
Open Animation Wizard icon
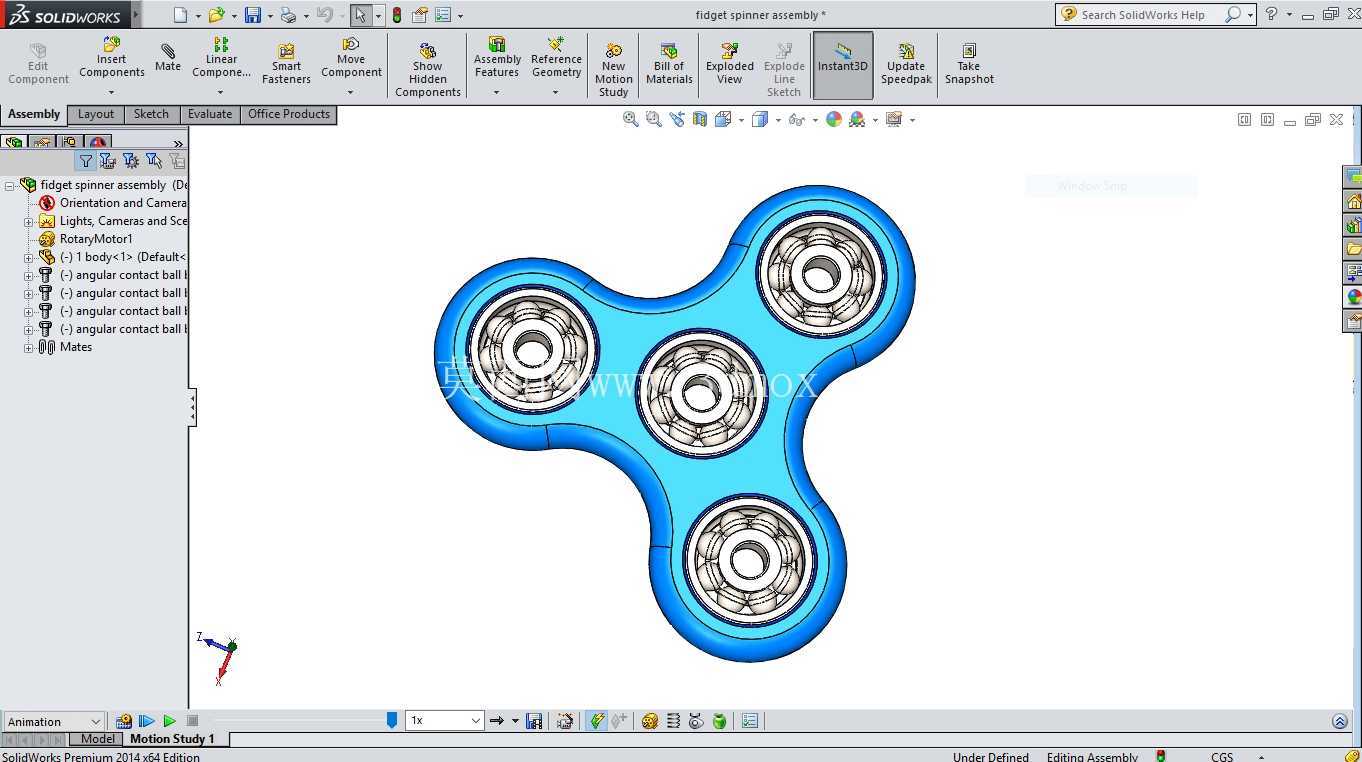point(565,721)
